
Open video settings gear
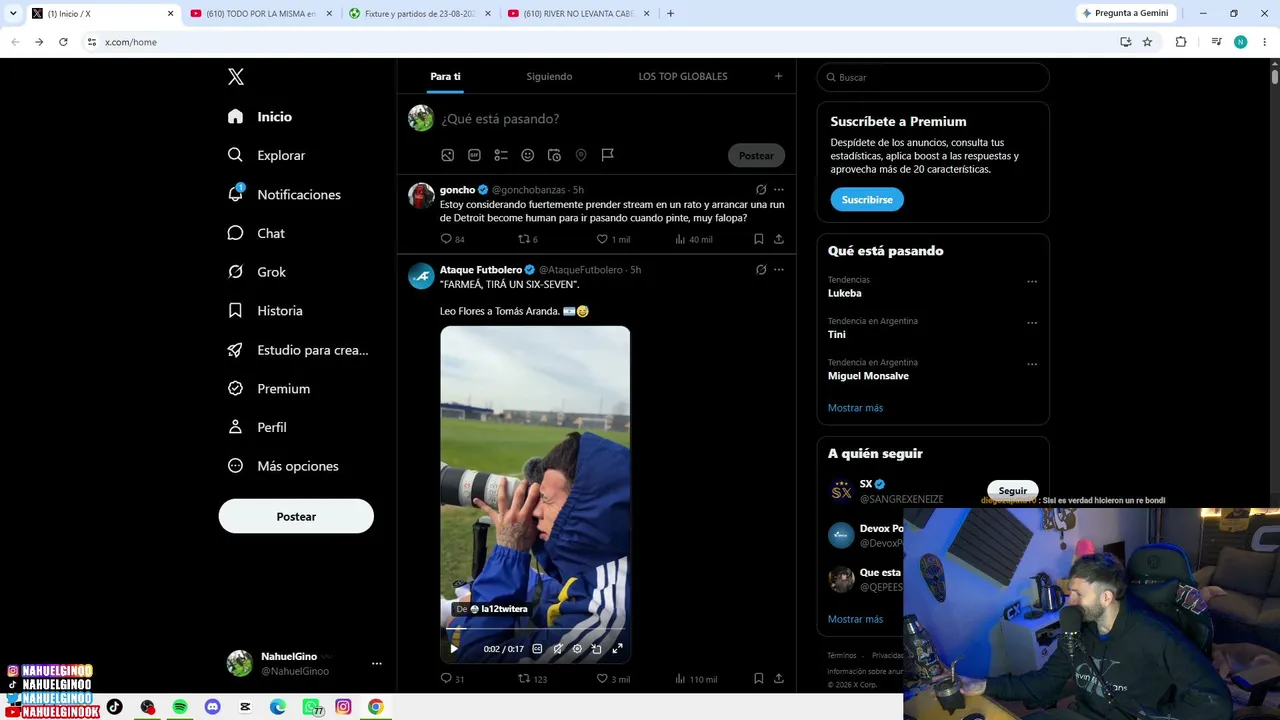point(577,649)
